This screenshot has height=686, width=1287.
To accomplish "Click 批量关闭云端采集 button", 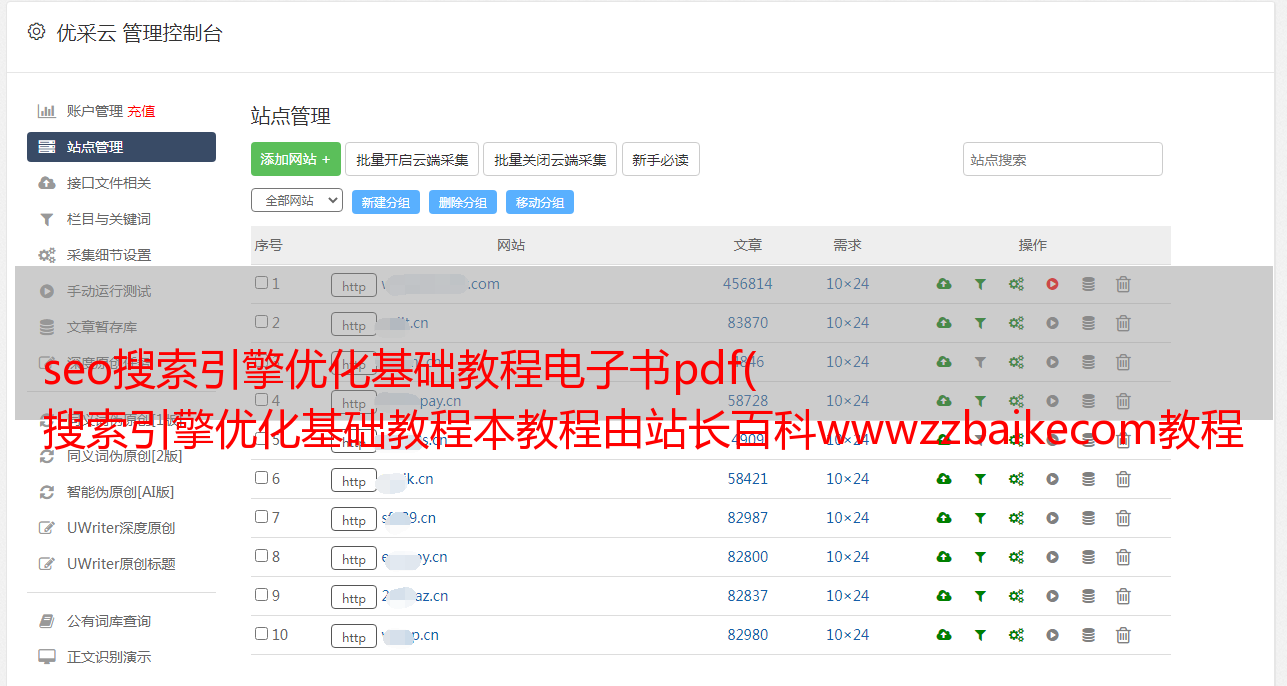I will click(550, 159).
